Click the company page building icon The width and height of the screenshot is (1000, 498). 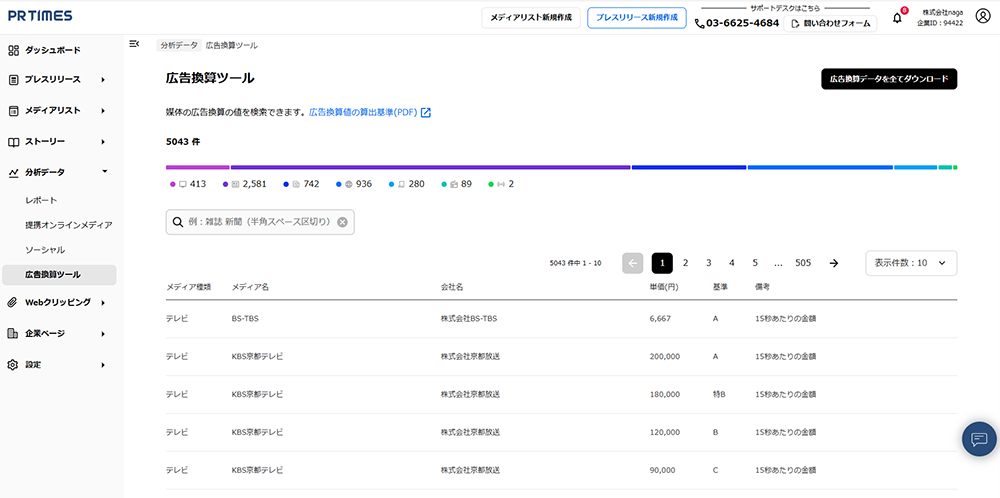(13, 333)
